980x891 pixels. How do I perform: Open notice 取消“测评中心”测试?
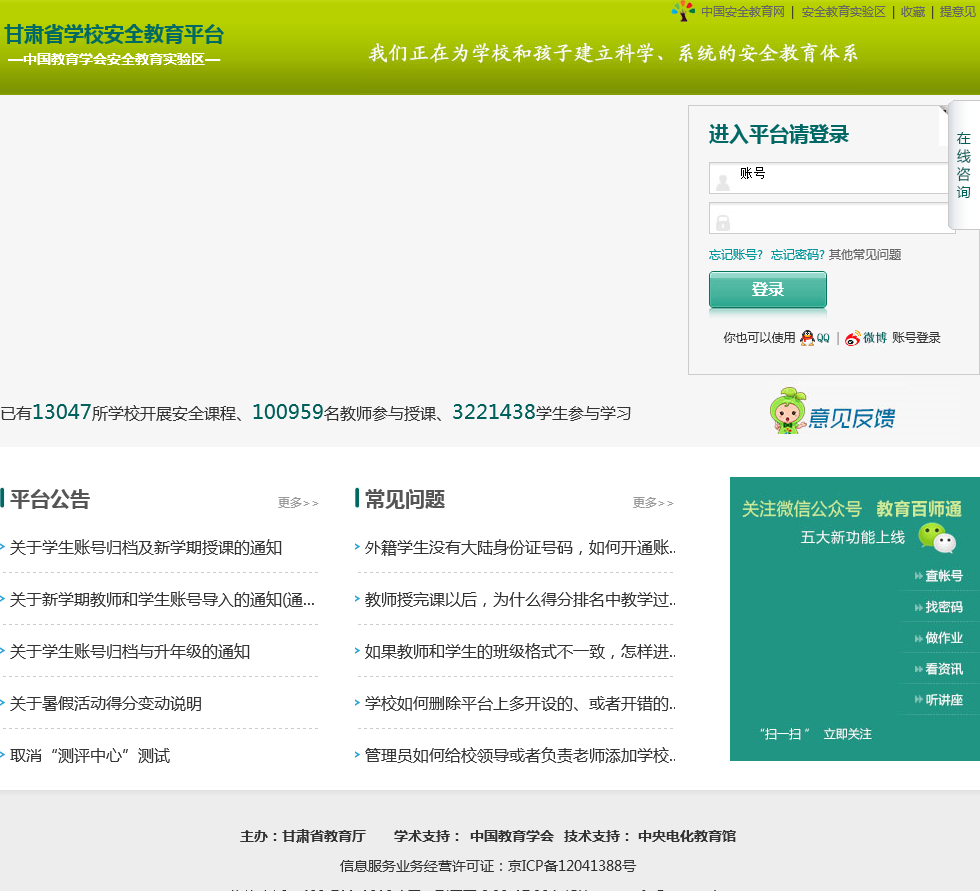point(90,755)
